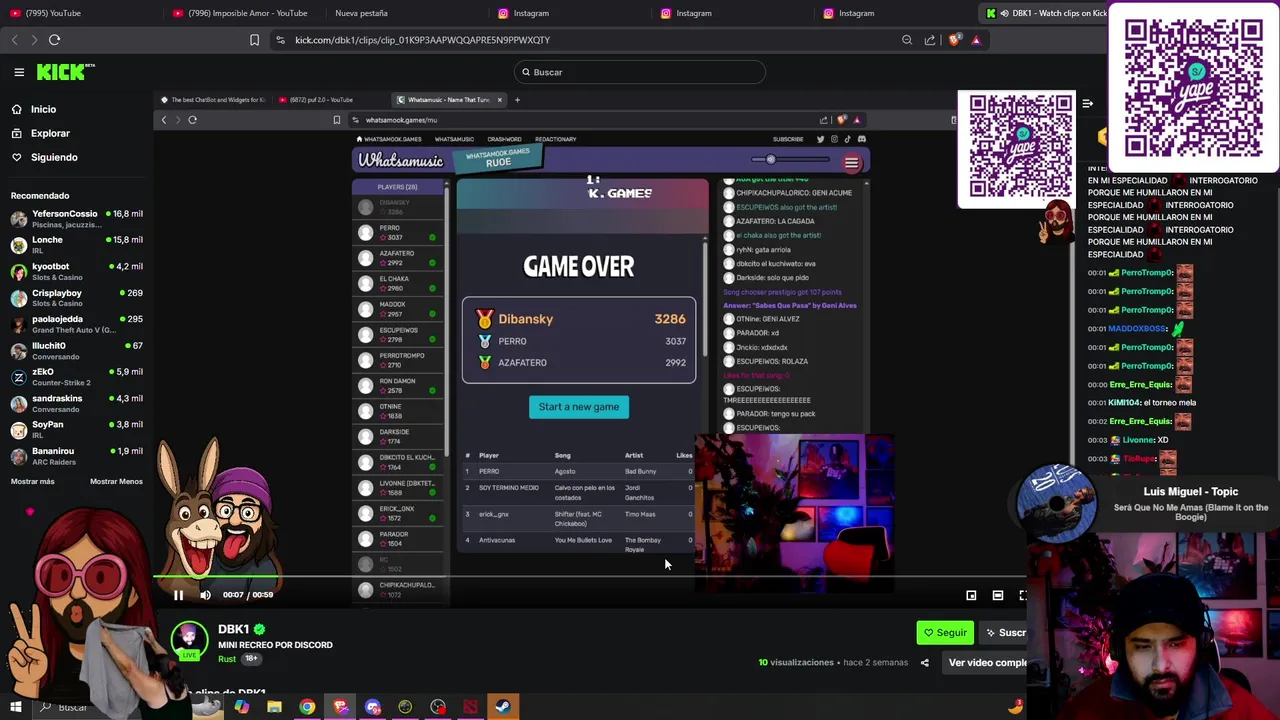This screenshot has height=720, width=1280.
Task: Open the Kick sidebar hamburger menu
Action: tap(19, 72)
